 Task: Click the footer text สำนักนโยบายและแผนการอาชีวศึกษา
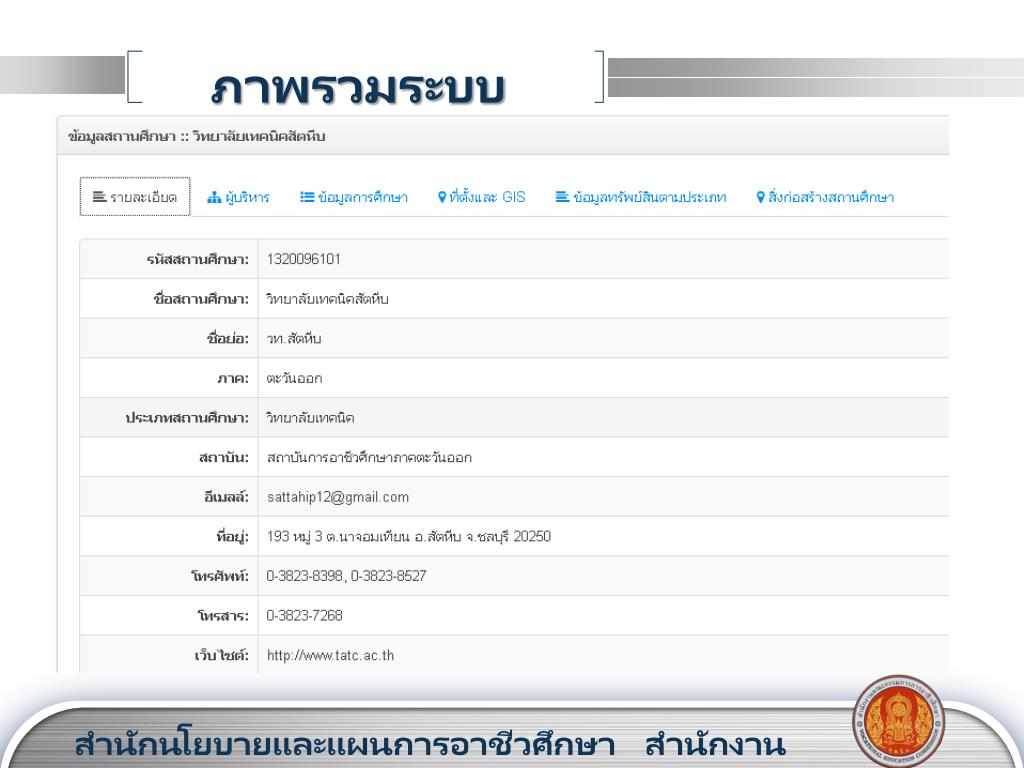point(345,745)
